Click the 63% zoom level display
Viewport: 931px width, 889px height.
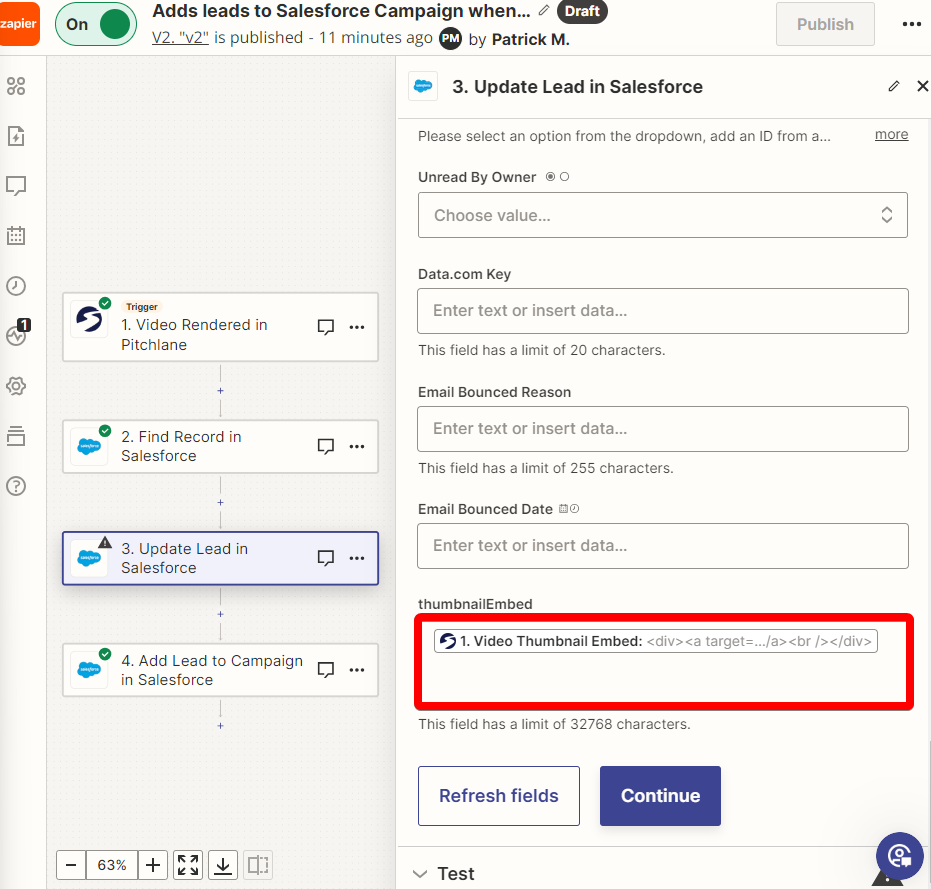[112, 865]
